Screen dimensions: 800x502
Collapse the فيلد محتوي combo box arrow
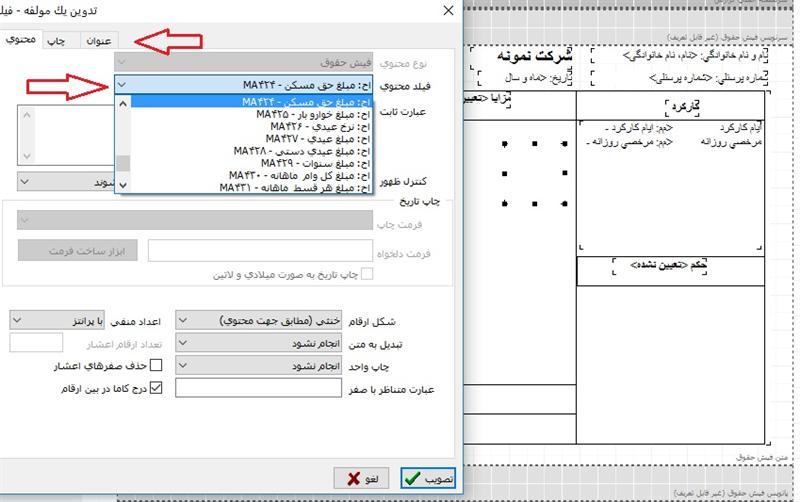tap(123, 86)
